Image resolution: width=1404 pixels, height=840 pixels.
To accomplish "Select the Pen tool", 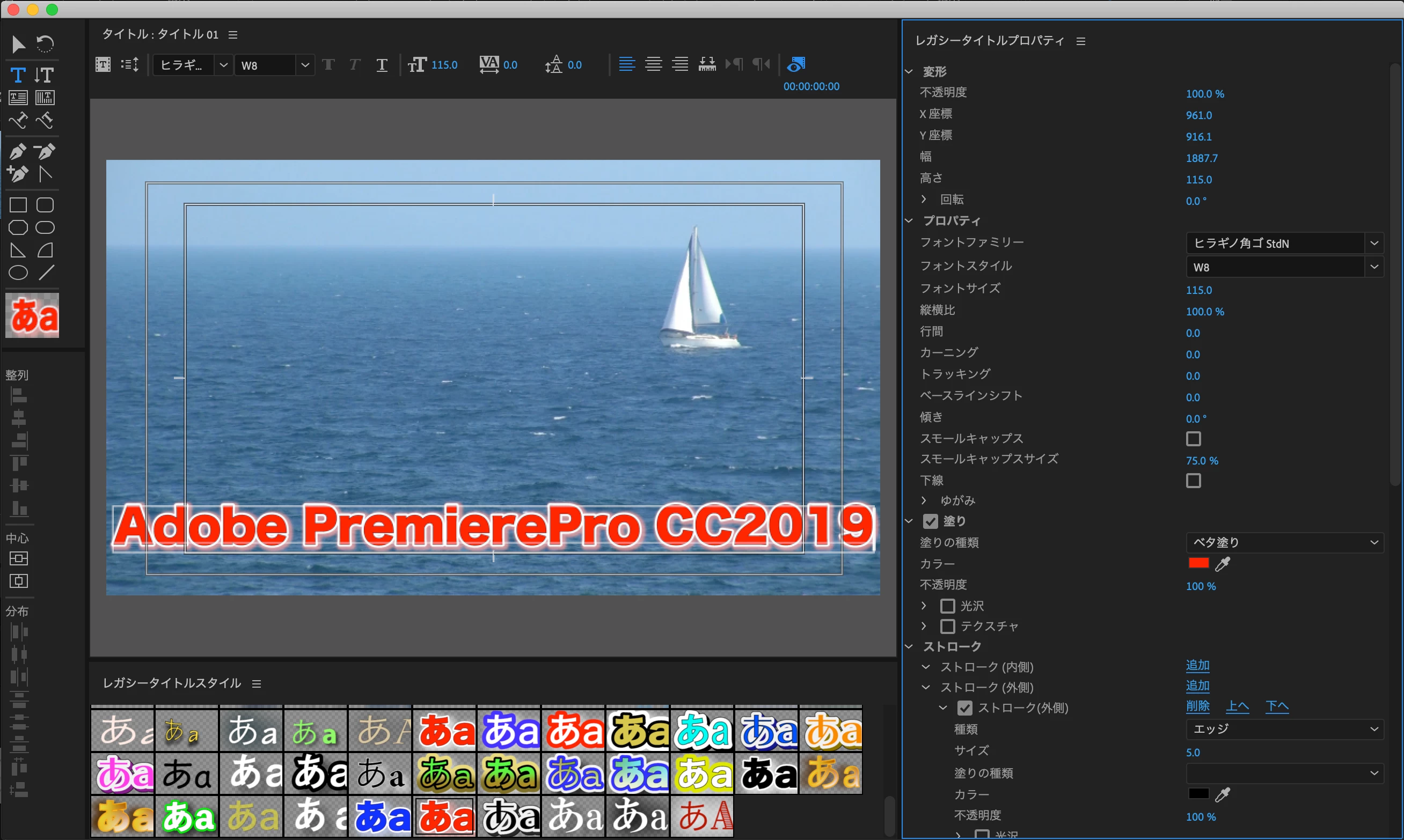I will 18,152.
